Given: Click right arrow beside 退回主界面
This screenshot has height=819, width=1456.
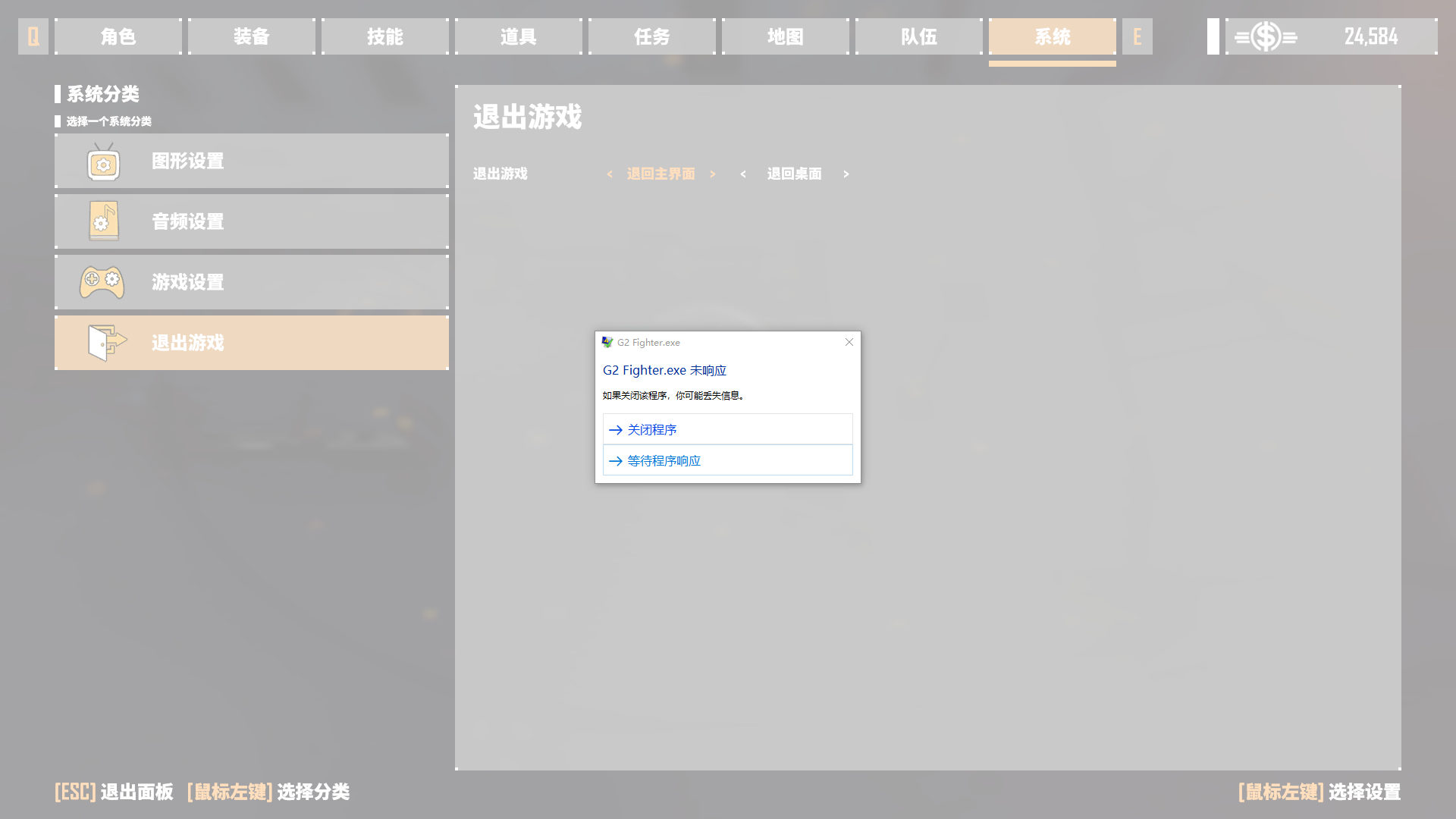Looking at the screenshot, I should tap(713, 174).
